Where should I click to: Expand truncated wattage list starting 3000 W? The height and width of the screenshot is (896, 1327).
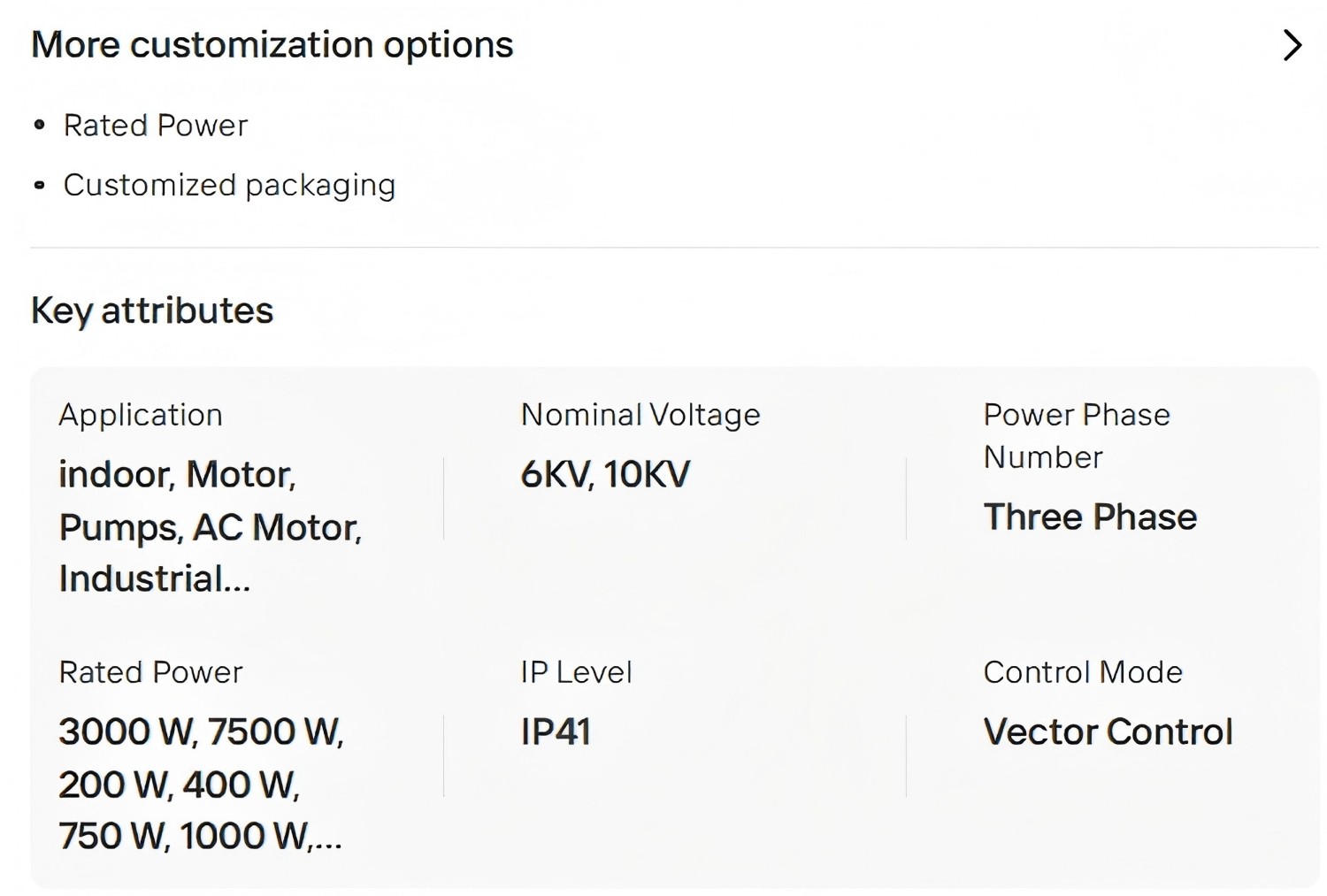202,785
